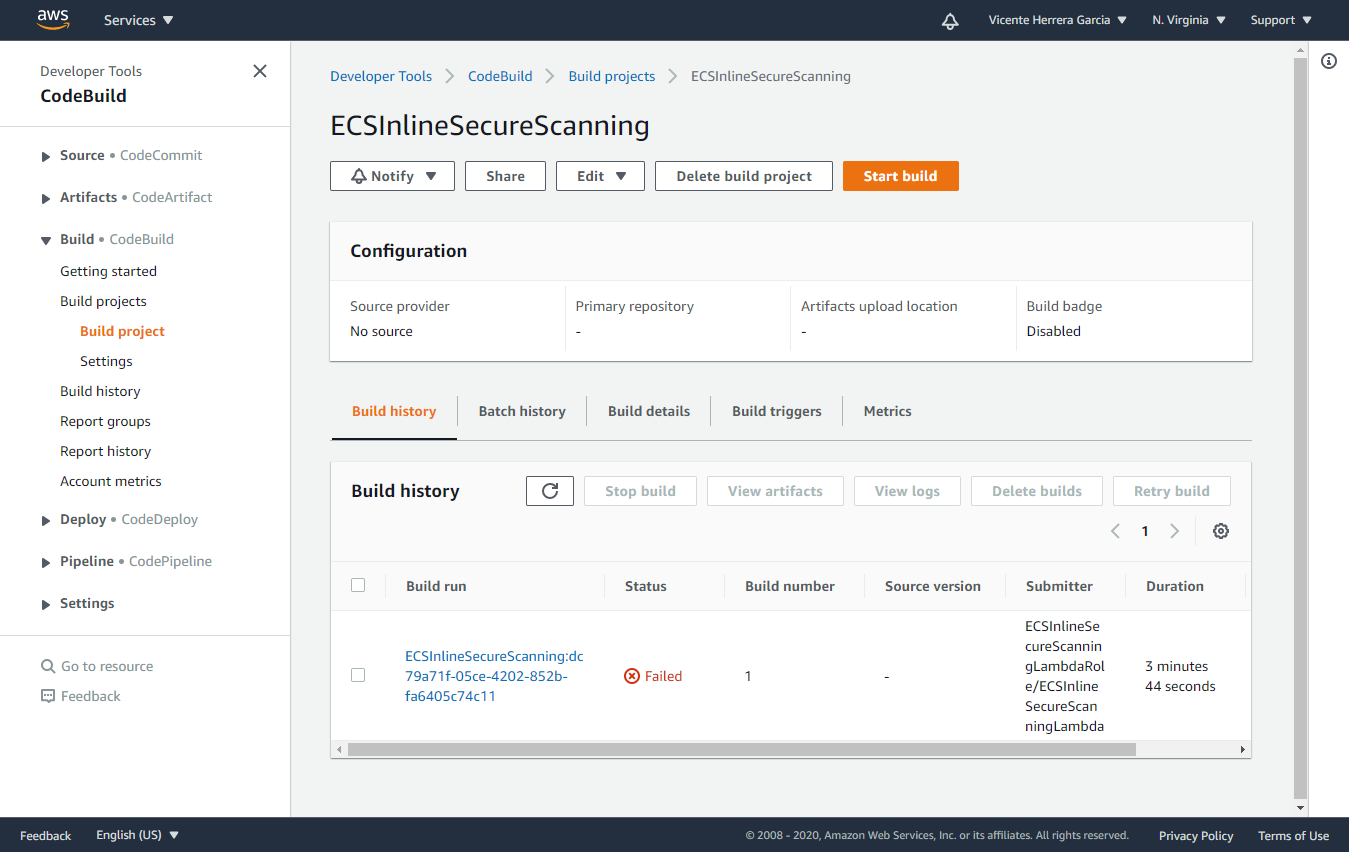The height and width of the screenshot is (852, 1349).
Task: Open build history table settings gear
Action: point(1221,531)
